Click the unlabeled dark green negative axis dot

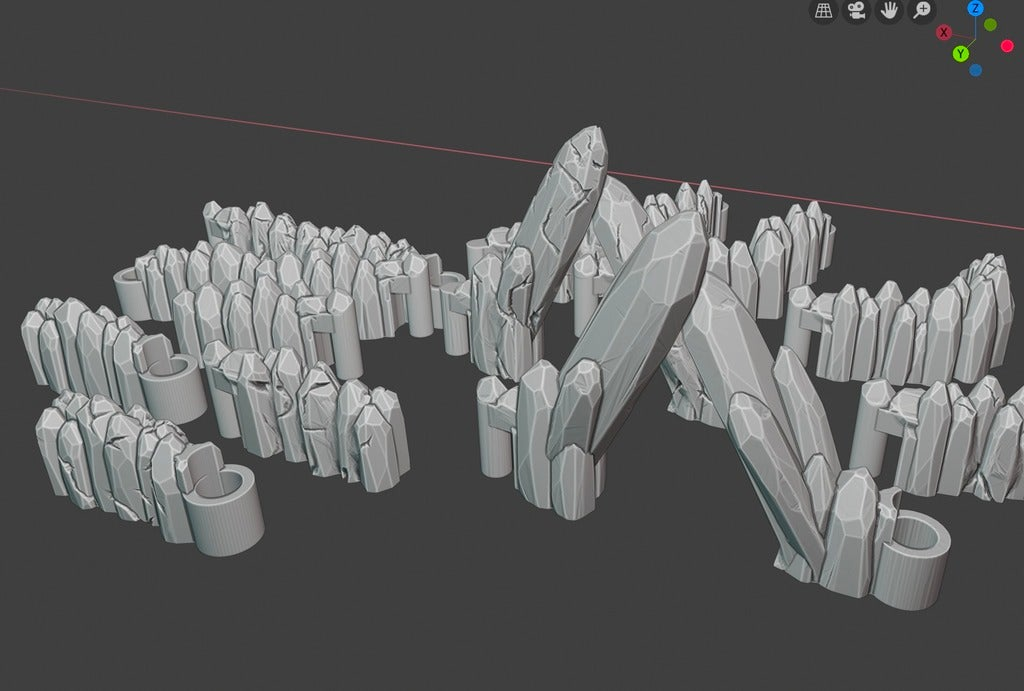click(x=991, y=25)
